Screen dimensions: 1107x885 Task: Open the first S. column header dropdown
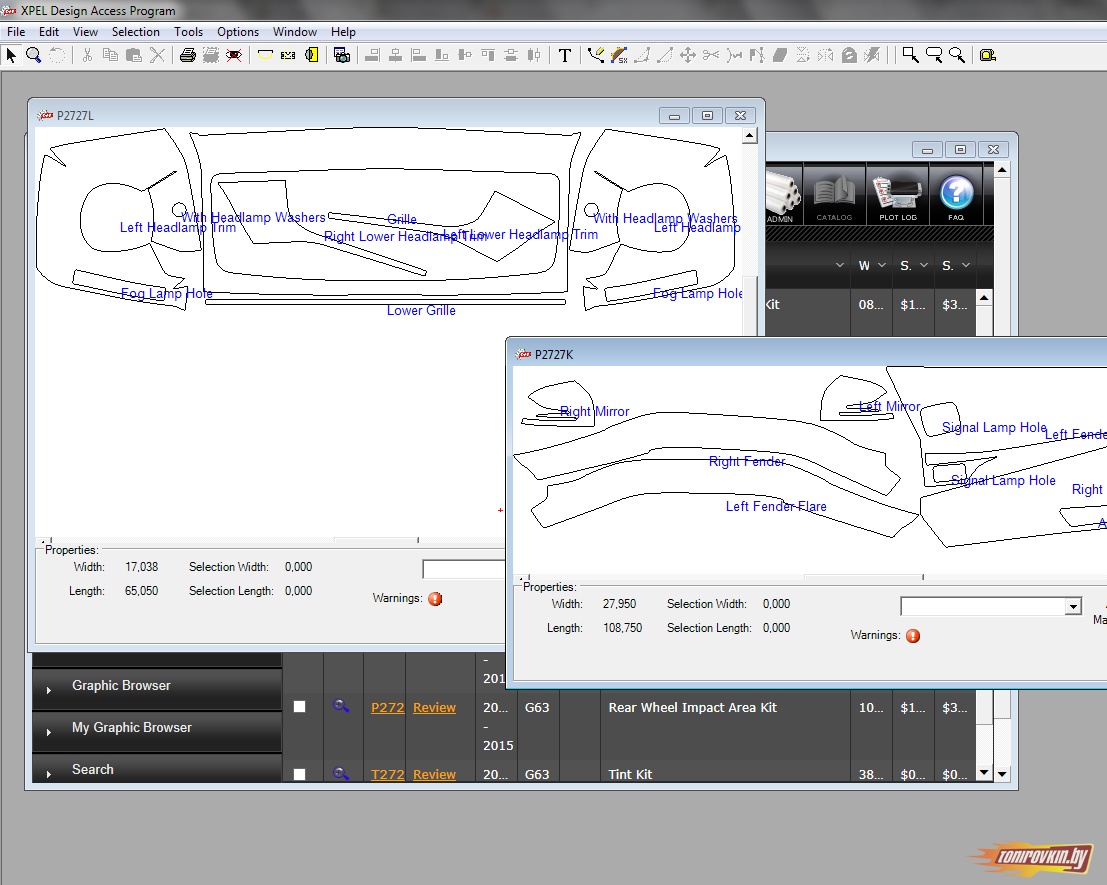pyautogui.click(x=923, y=265)
